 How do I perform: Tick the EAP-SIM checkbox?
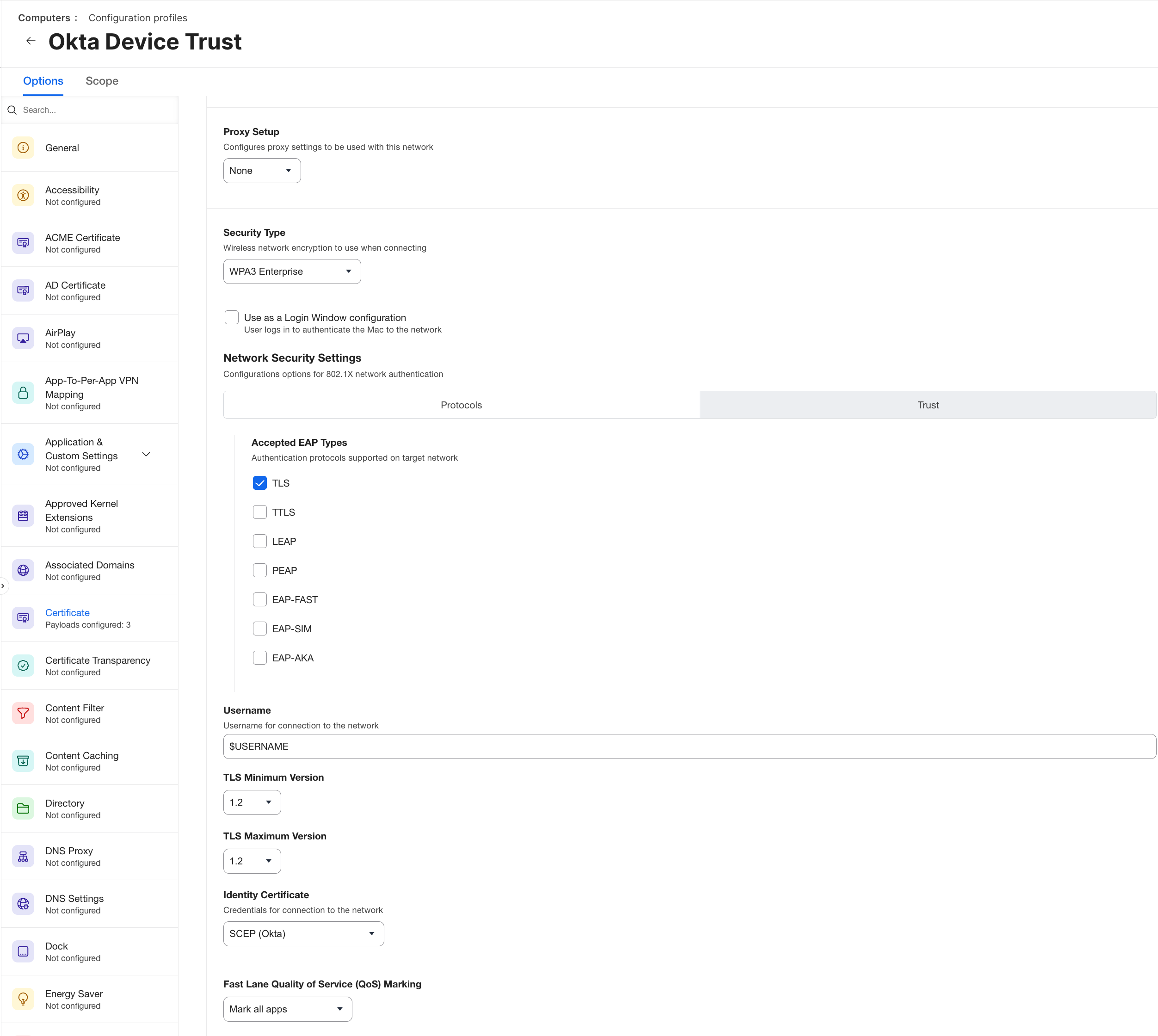coord(259,629)
